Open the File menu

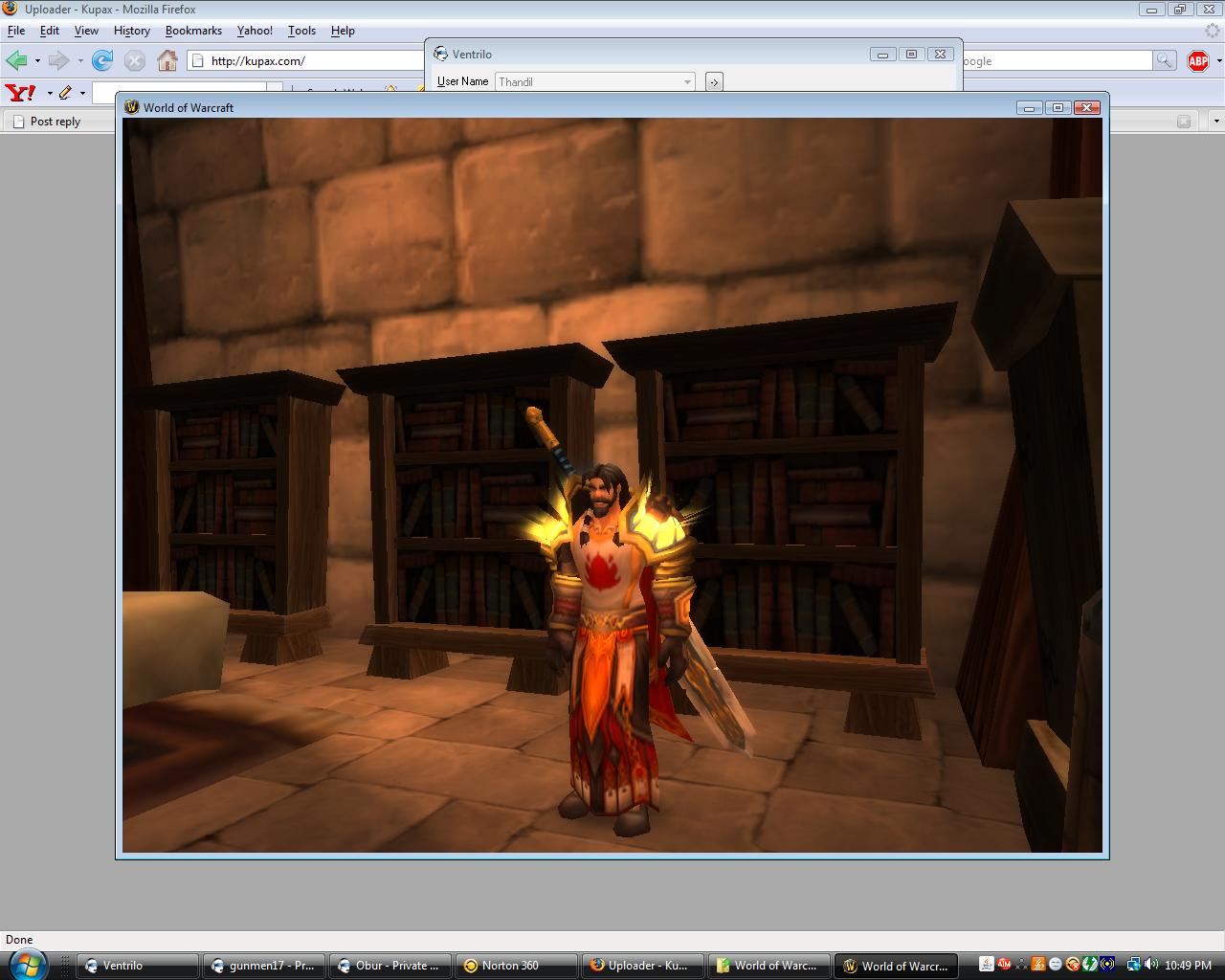tap(16, 31)
